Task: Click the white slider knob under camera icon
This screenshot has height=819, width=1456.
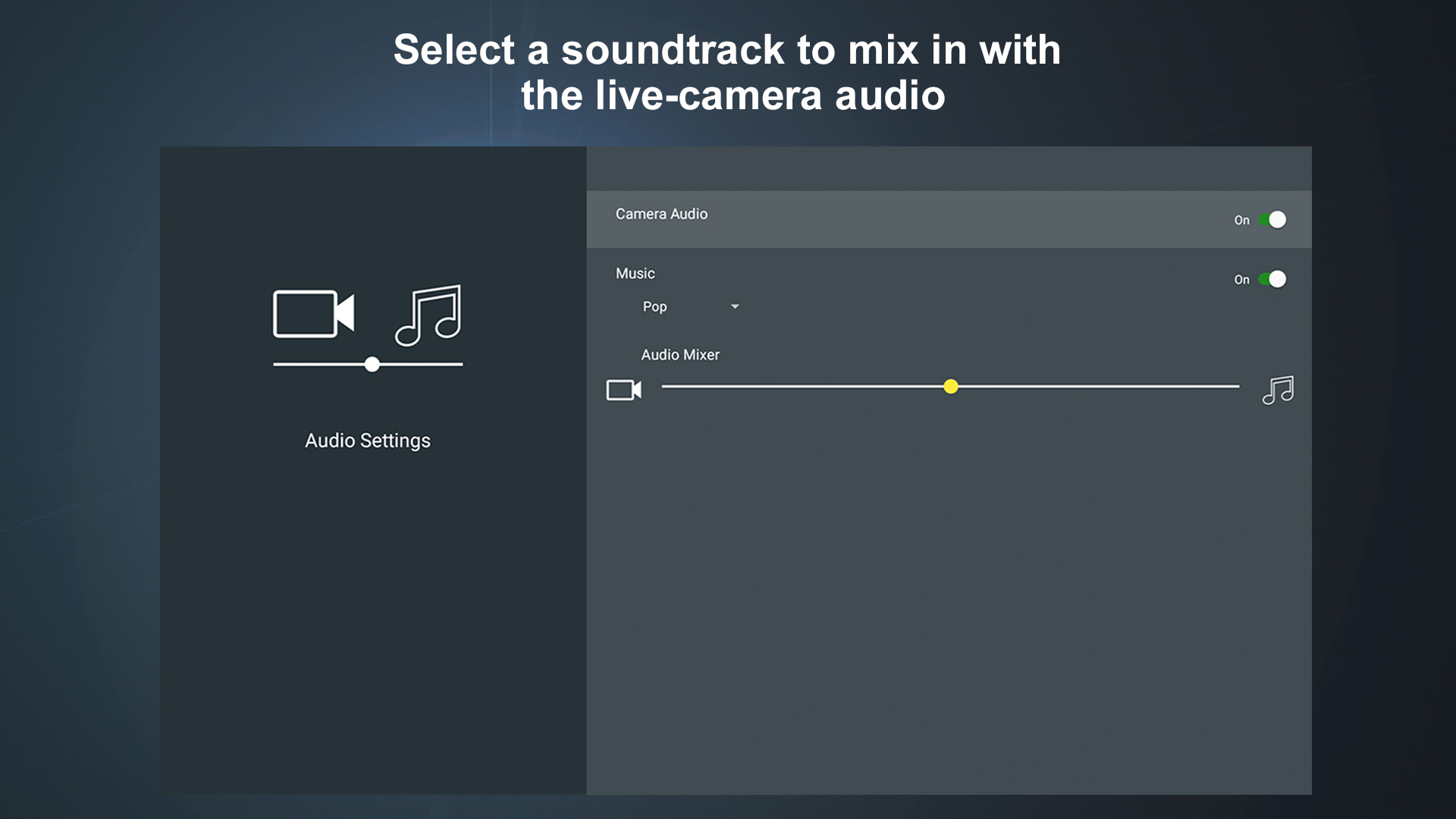Action: tap(372, 364)
